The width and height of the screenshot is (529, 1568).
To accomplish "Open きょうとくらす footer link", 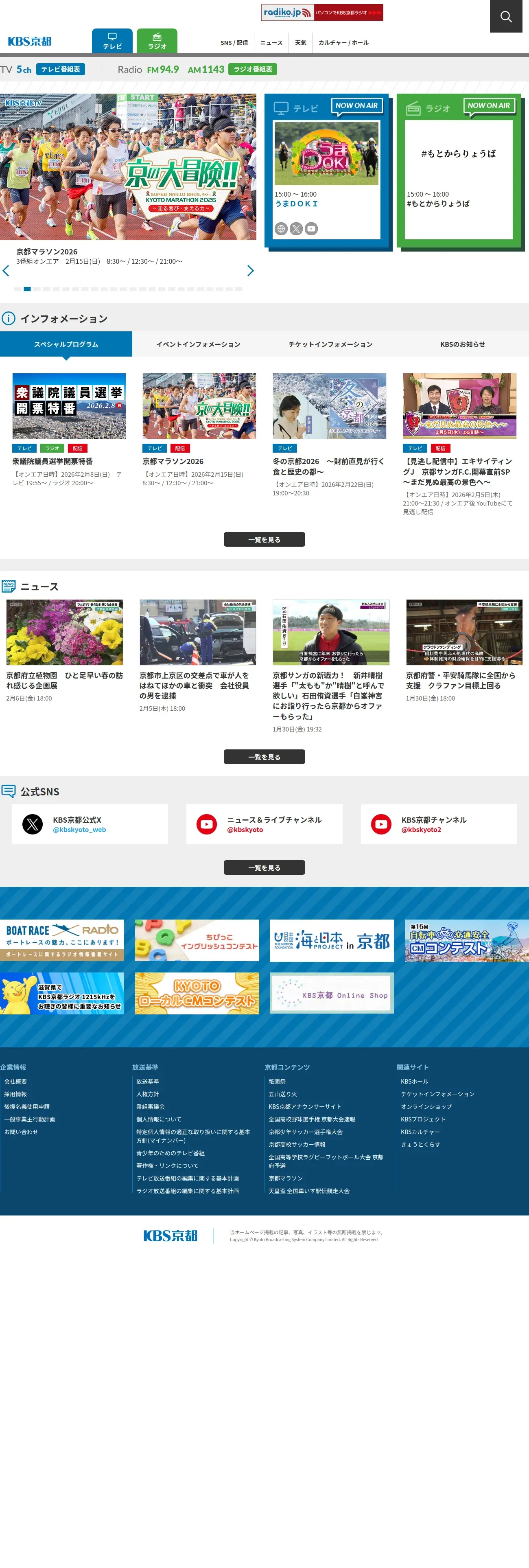I will coord(420,1144).
